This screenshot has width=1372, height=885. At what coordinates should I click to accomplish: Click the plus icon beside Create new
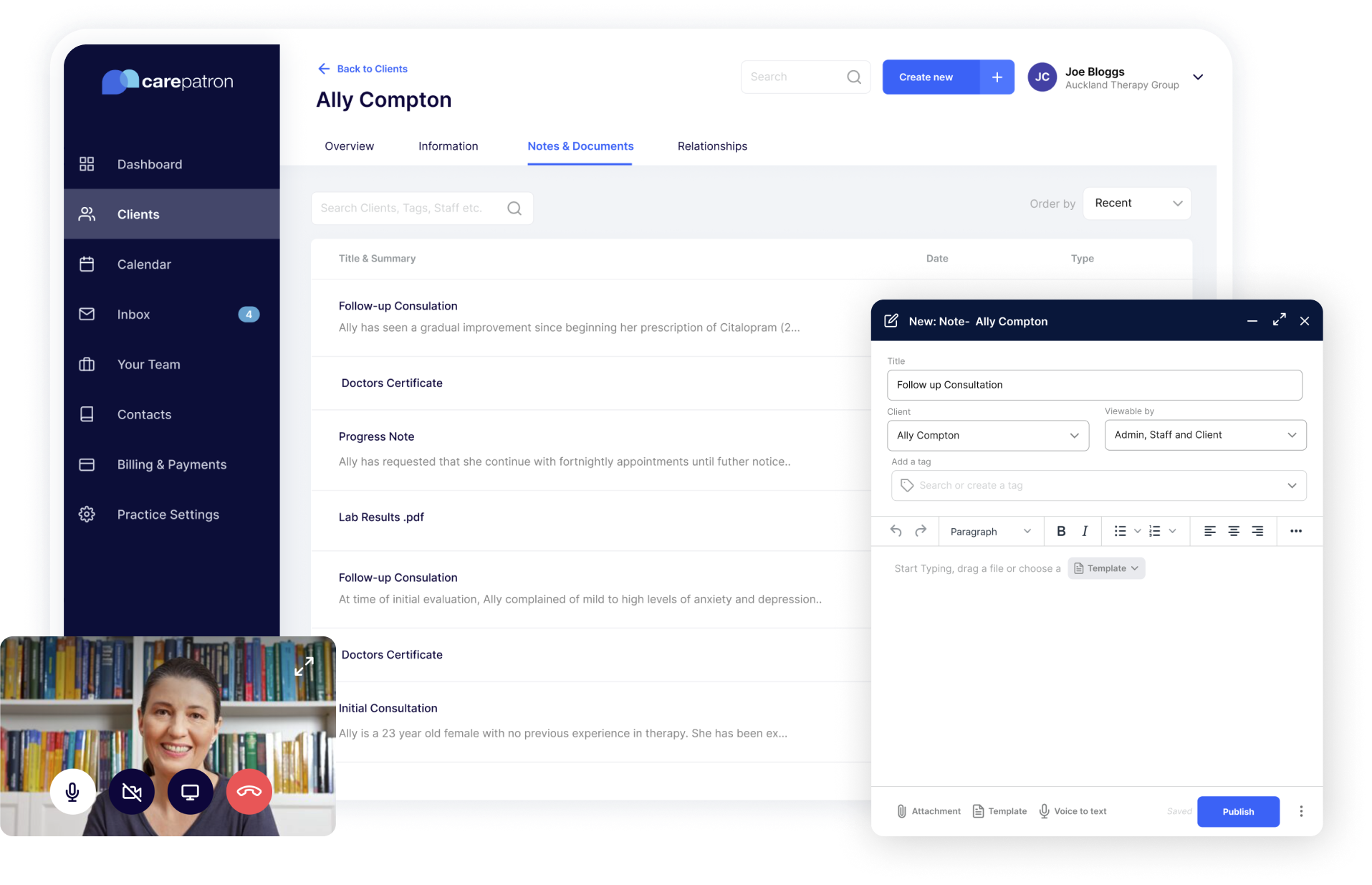tap(997, 77)
